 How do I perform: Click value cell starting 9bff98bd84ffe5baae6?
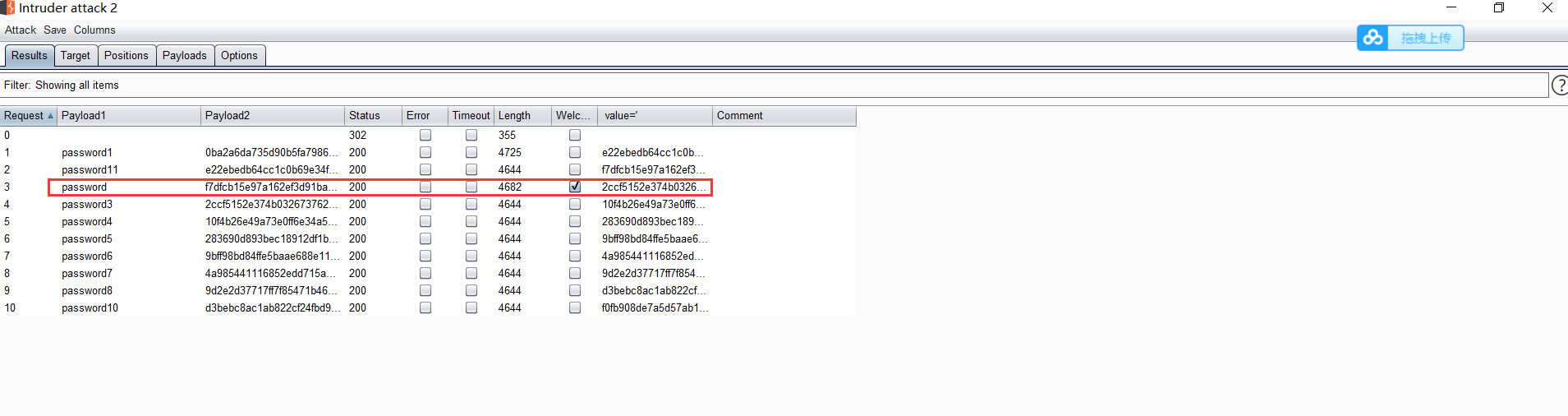click(x=655, y=238)
